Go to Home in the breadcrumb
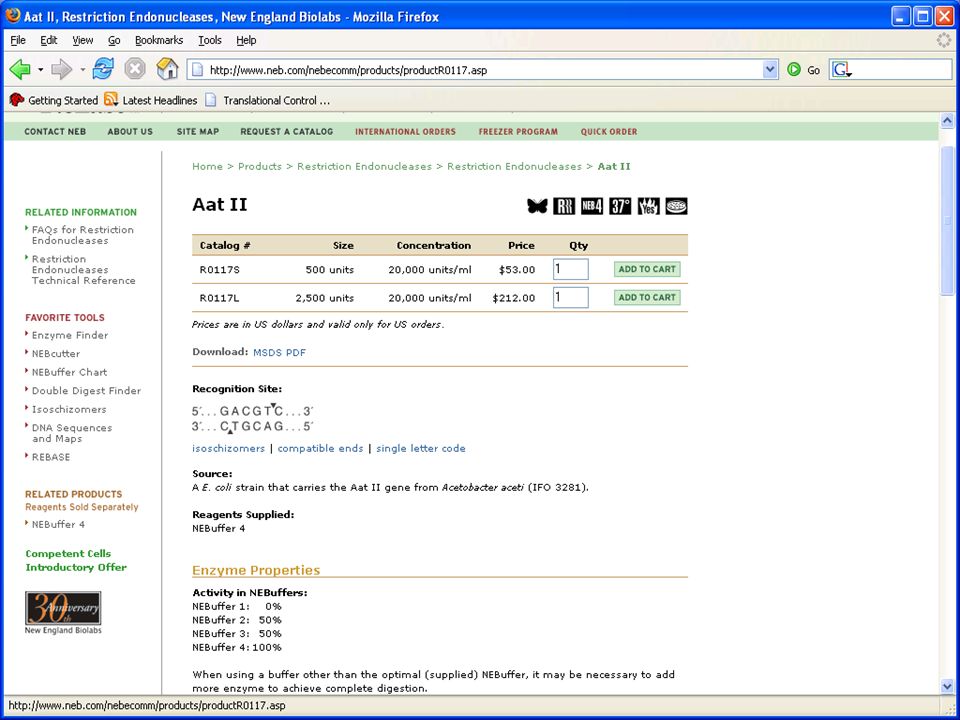This screenshot has width=960, height=720. pos(208,167)
